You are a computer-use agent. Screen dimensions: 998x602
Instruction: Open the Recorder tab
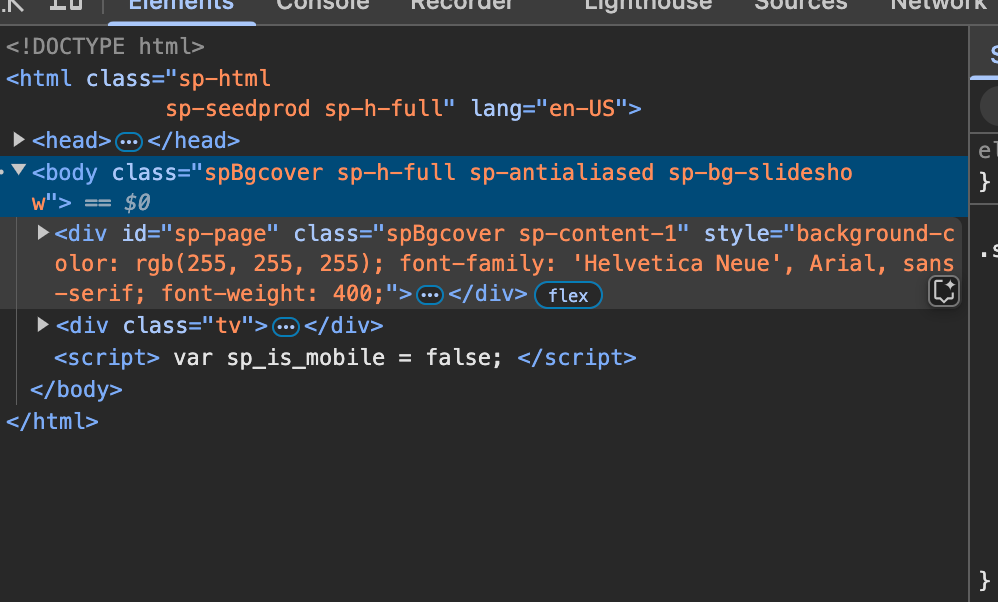462,5
